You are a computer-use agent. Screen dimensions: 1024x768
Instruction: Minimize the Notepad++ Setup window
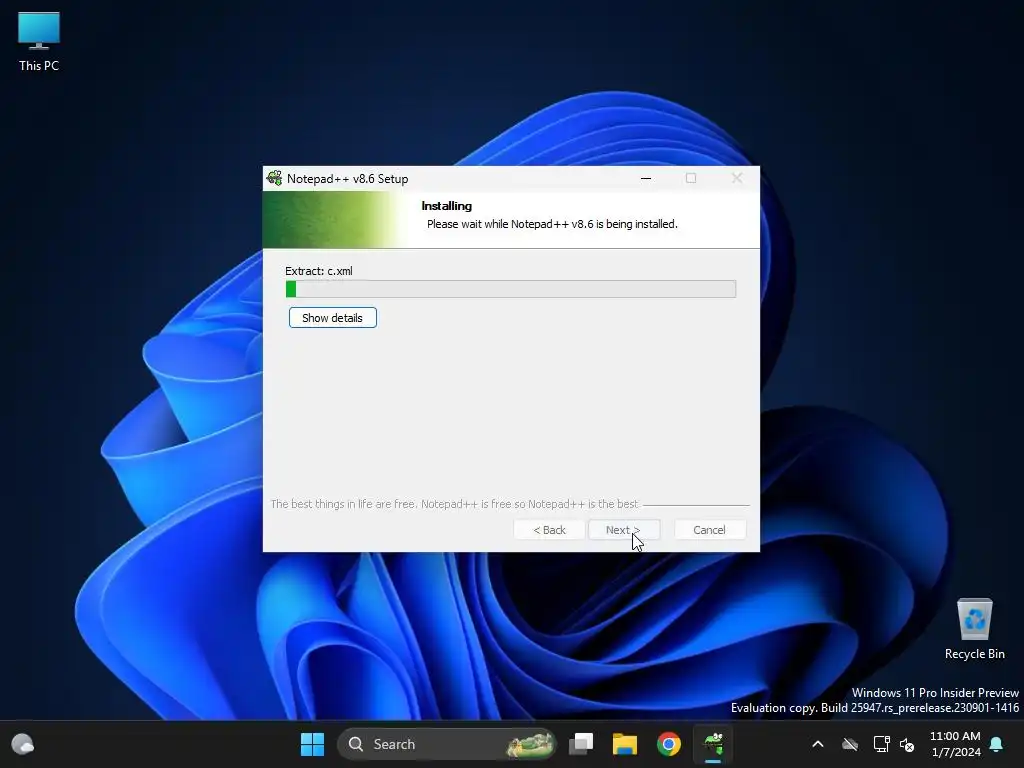pyautogui.click(x=646, y=178)
